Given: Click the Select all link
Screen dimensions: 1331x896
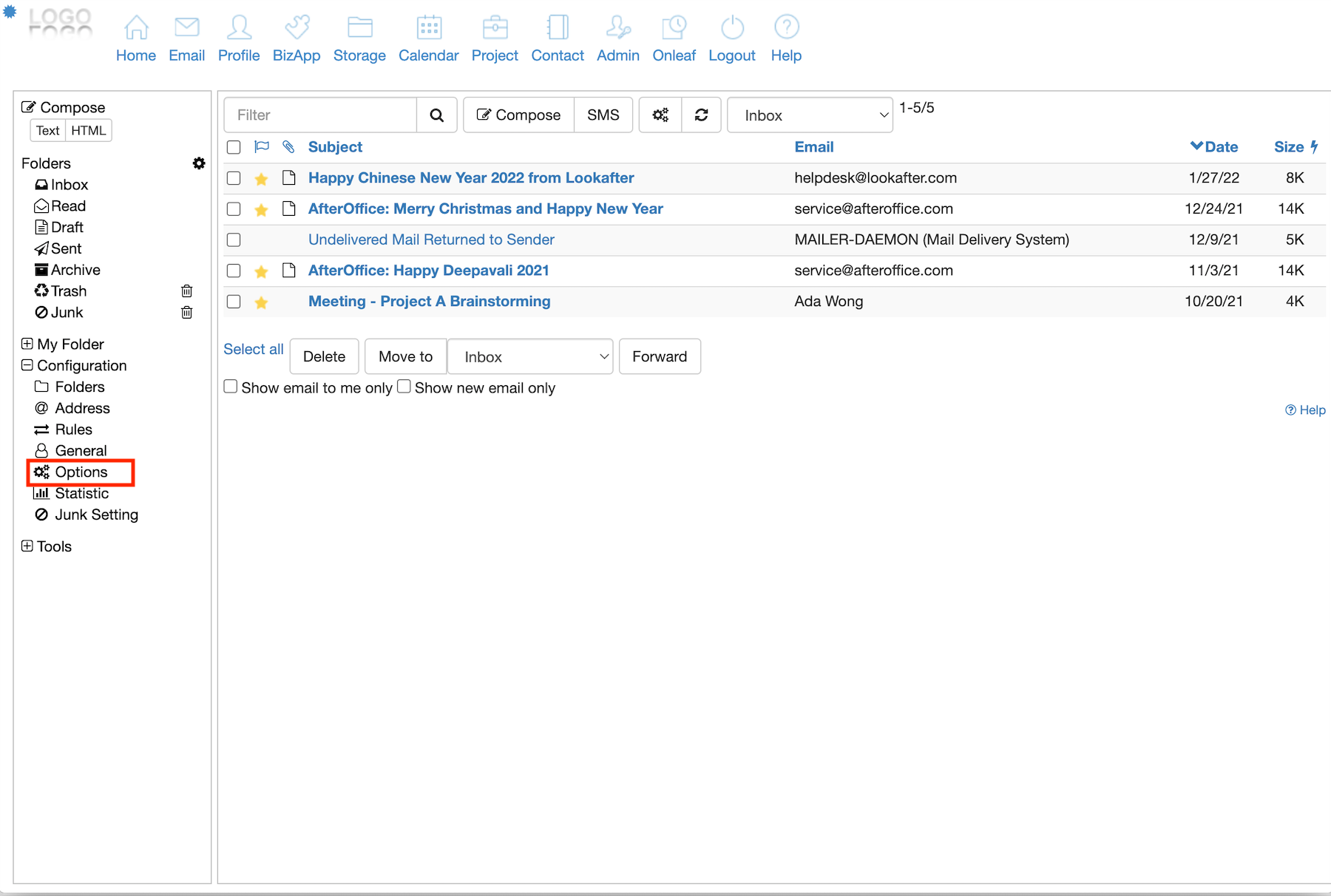Looking at the screenshot, I should click(x=254, y=350).
